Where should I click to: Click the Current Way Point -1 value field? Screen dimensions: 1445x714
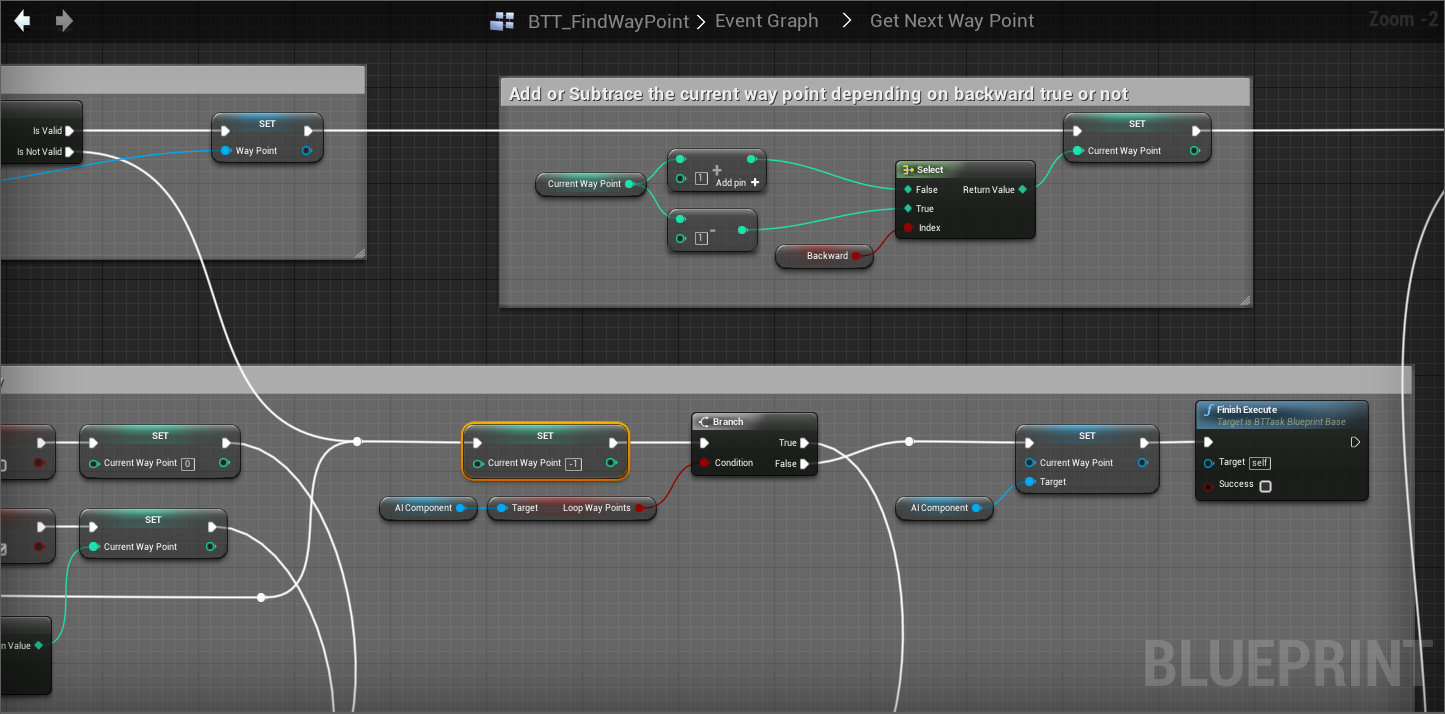[573, 464]
